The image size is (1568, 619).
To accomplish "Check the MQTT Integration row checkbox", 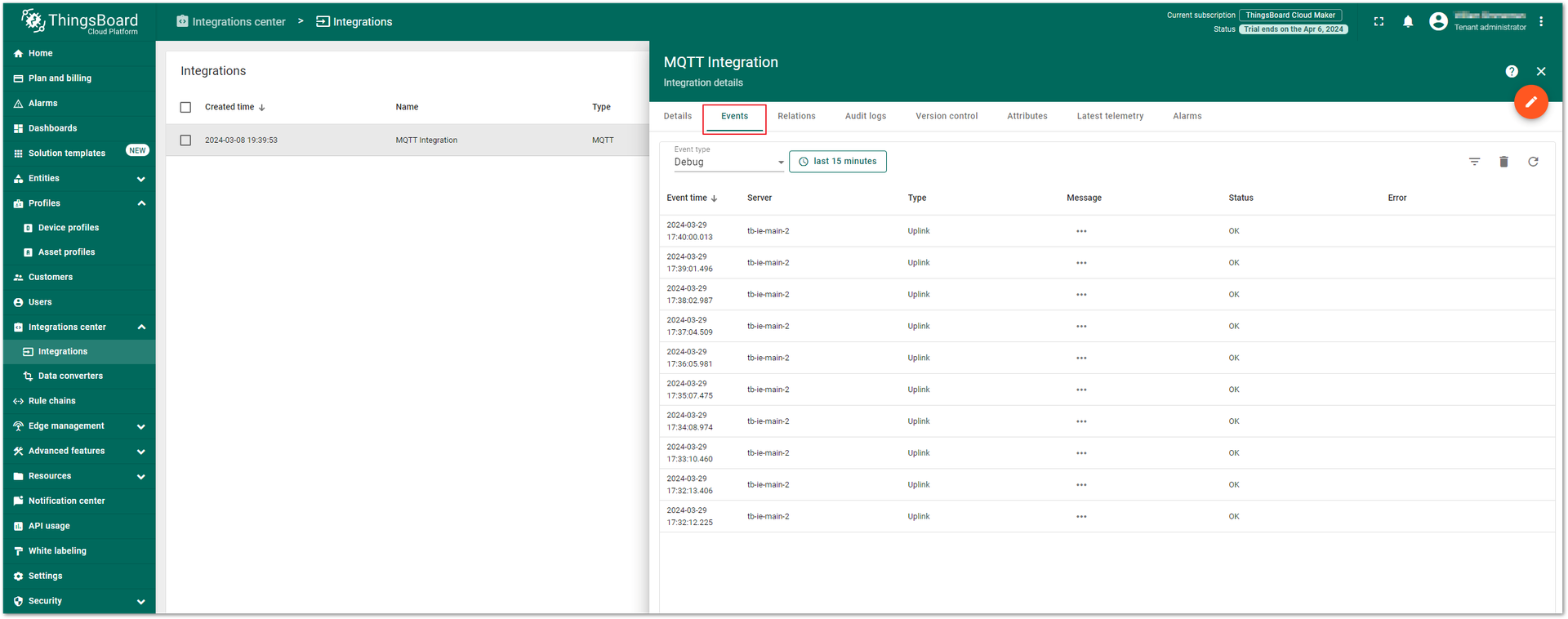I will 185,140.
